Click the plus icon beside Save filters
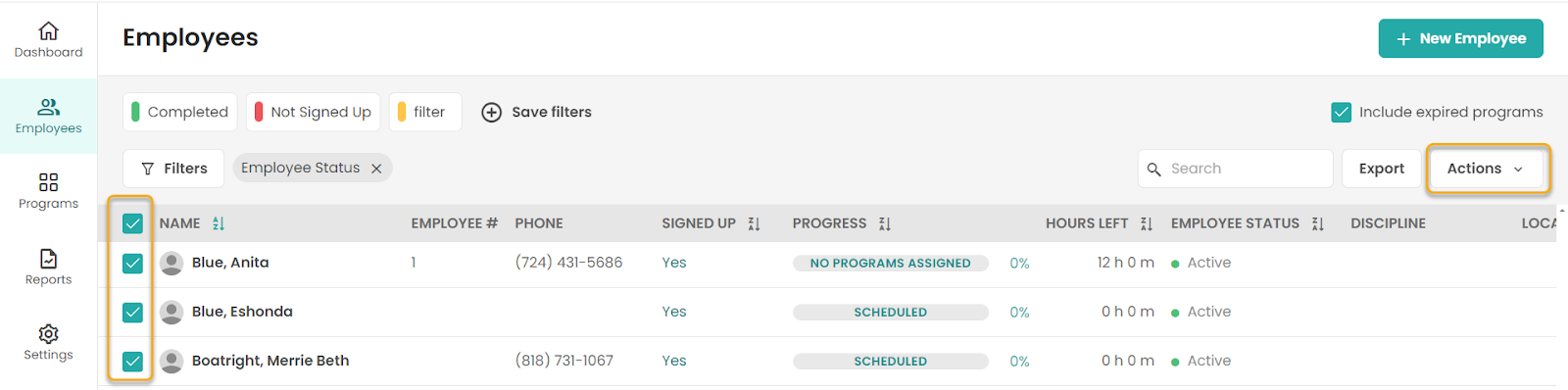 491,113
